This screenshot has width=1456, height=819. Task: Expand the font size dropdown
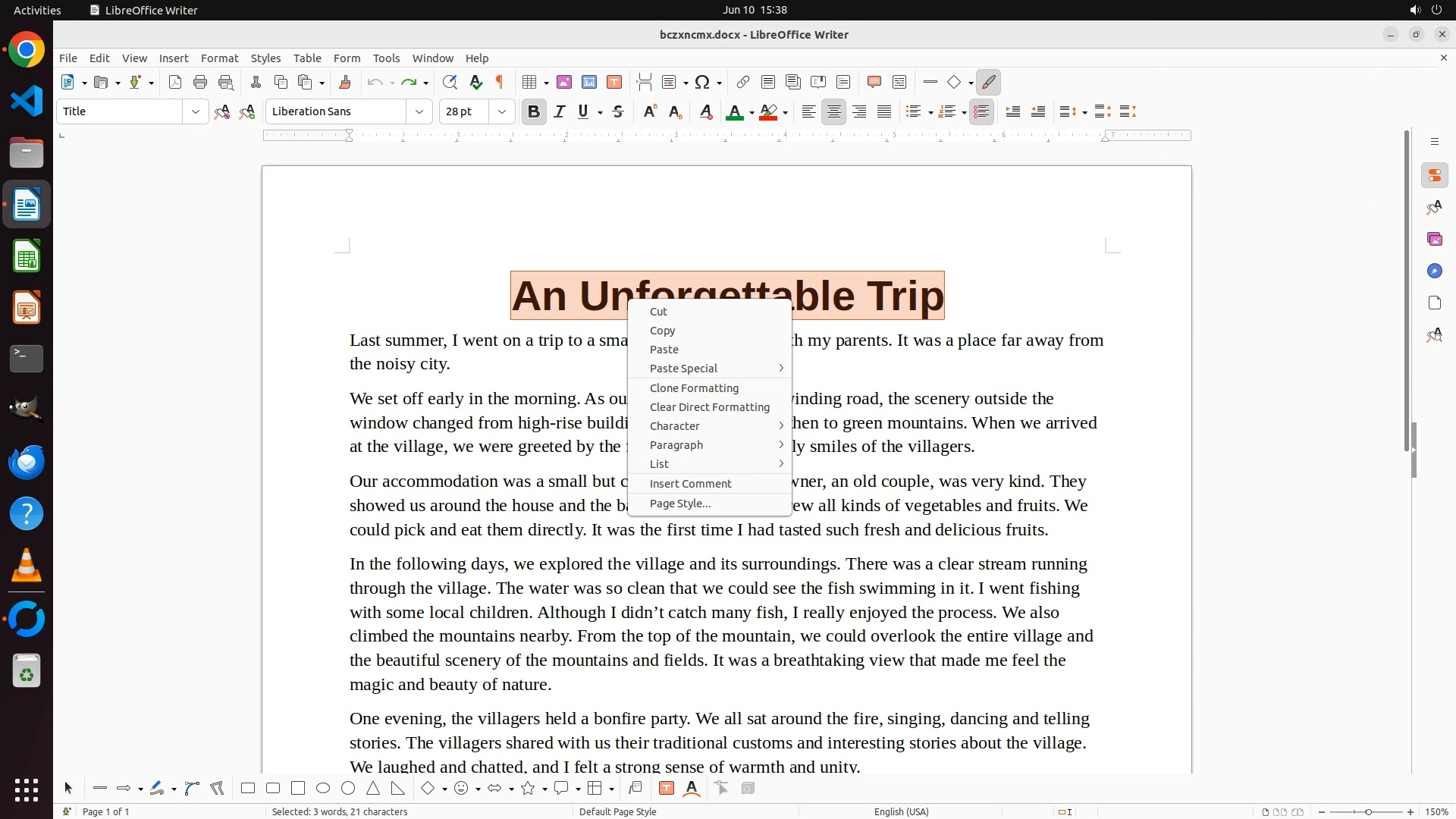502,112
